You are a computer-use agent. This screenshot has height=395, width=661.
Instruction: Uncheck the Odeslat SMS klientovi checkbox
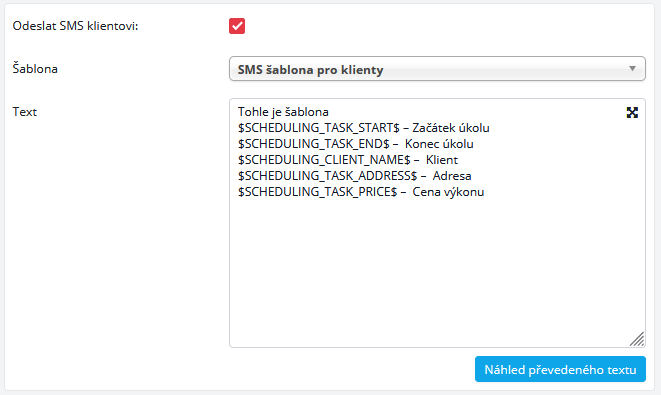click(x=237, y=26)
